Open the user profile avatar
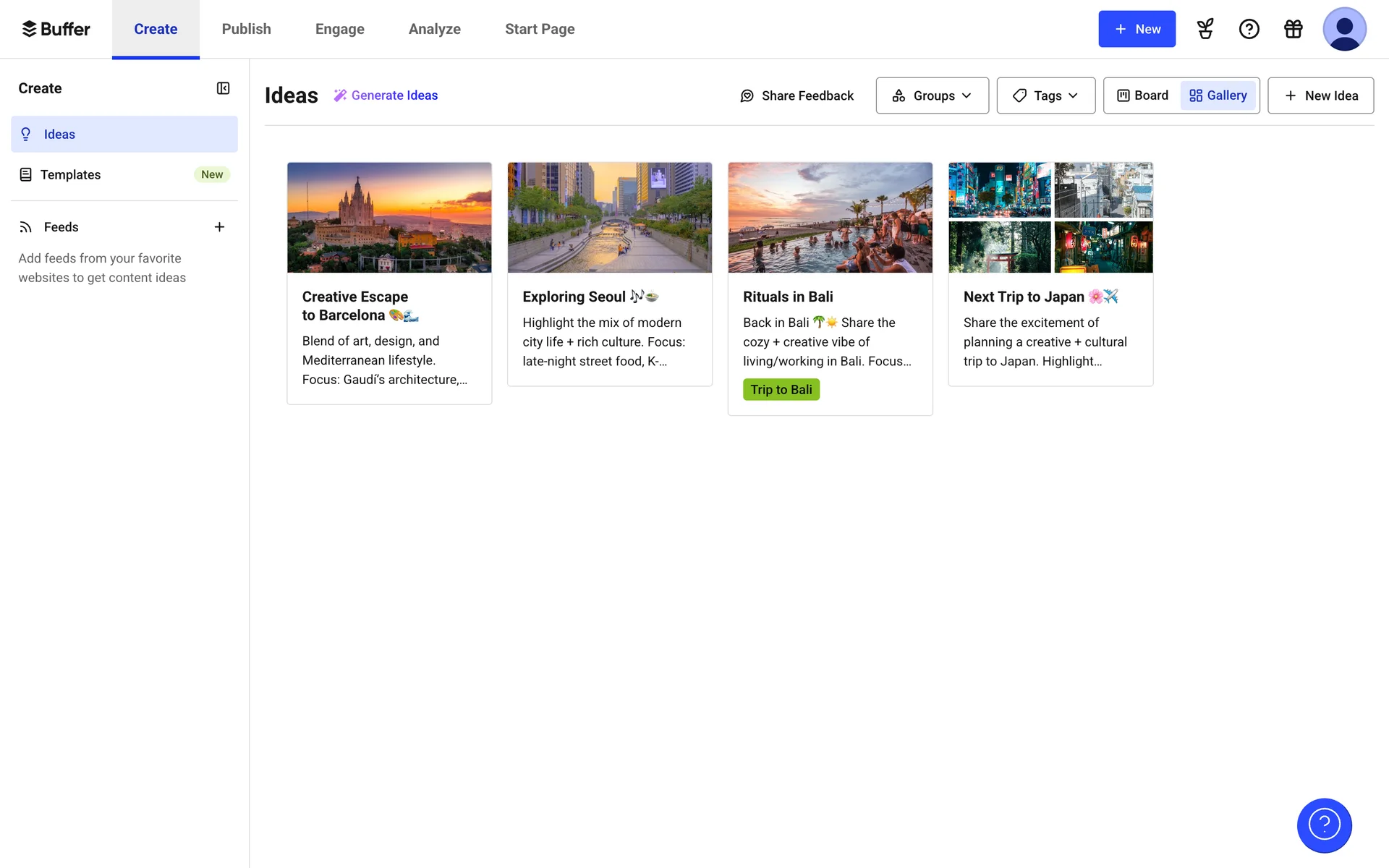Screen dimensions: 1389x868 point(1343,29)
